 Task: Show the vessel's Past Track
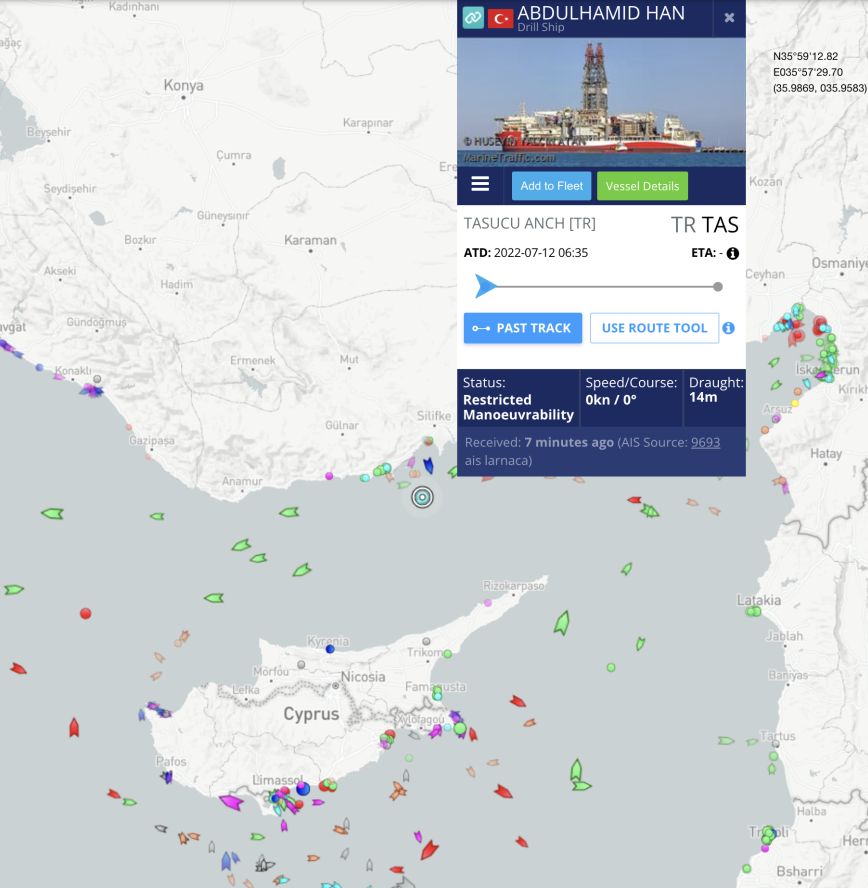(x=523, y=328)
